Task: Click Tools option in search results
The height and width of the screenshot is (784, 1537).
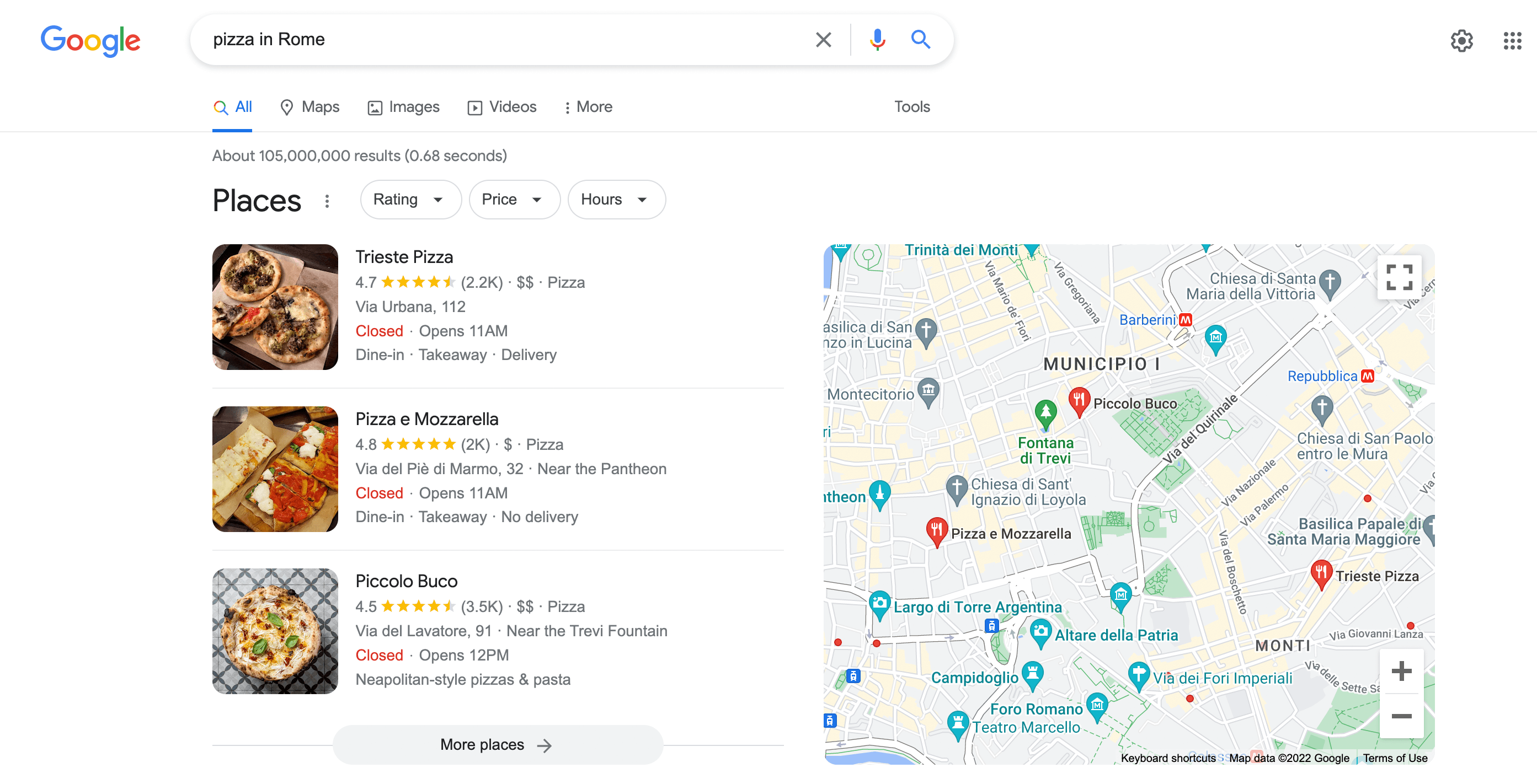Action: [x=911, y=106]
